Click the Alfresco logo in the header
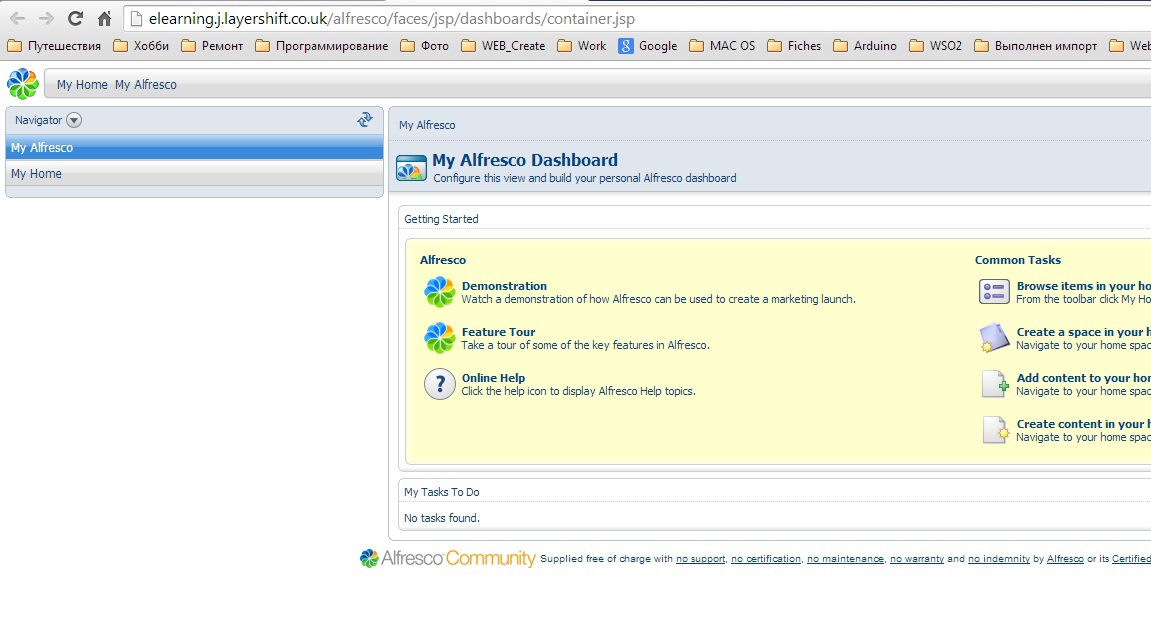 pos(22,83)
